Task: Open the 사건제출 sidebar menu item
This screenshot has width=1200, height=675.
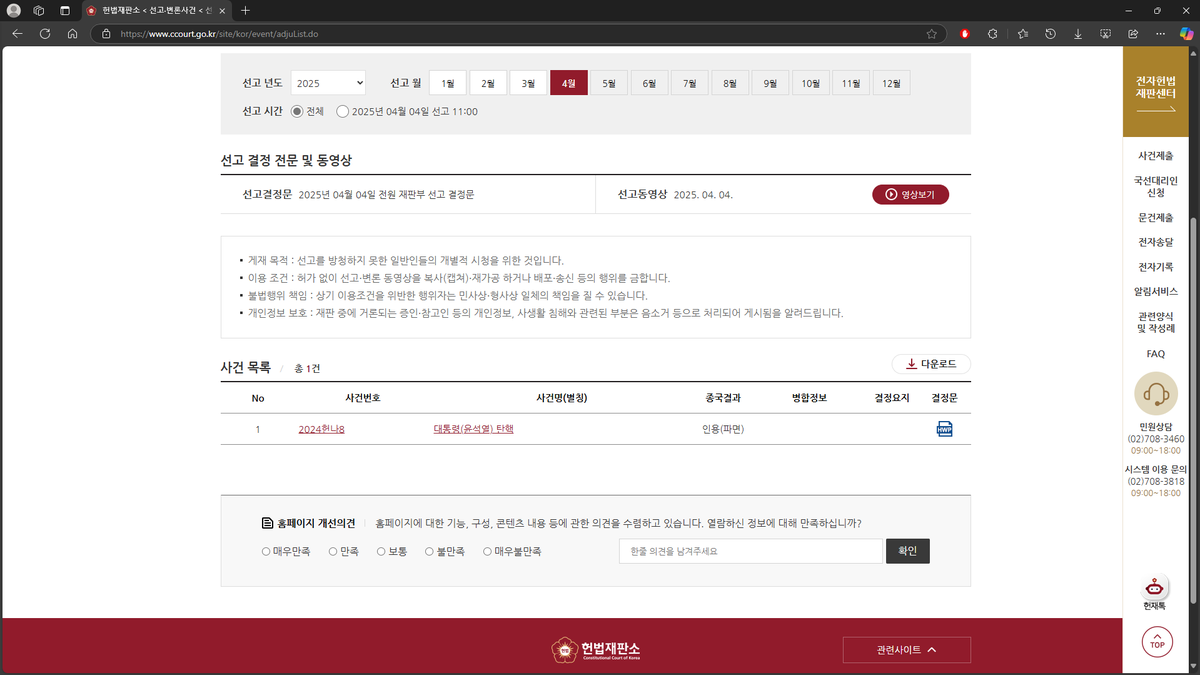Action: pyautogui.click(x=1155, y=155)
